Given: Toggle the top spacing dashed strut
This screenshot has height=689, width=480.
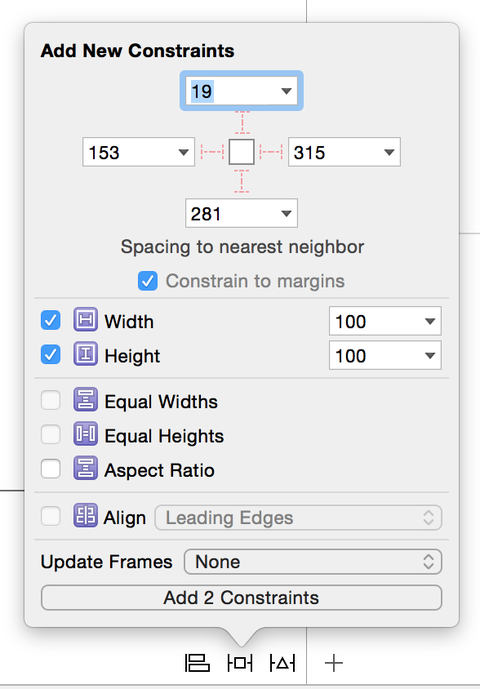Looking at the screenshot, I should (242, 123).
